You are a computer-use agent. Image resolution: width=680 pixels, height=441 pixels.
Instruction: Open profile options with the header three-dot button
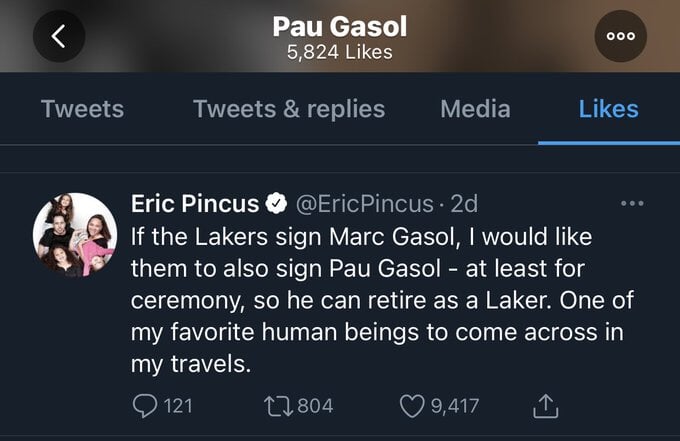point(621,36)
